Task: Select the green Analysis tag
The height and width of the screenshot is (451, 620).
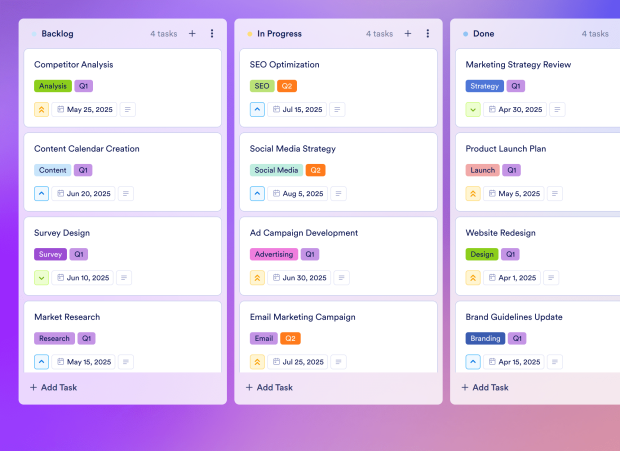Action: click(x=53, y=86)
